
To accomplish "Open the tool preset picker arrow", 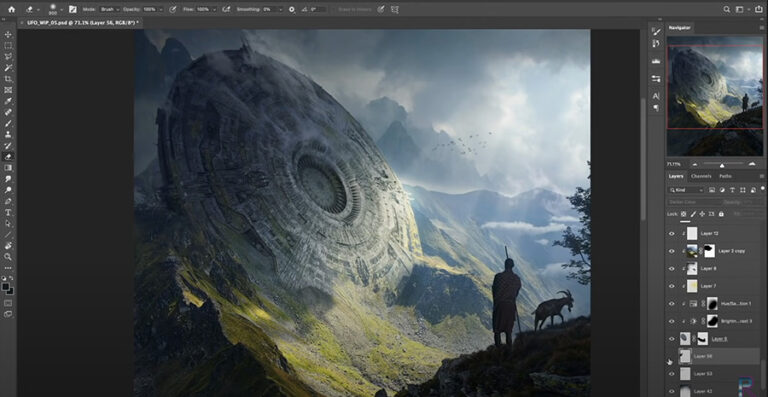I will pos(37,9).
